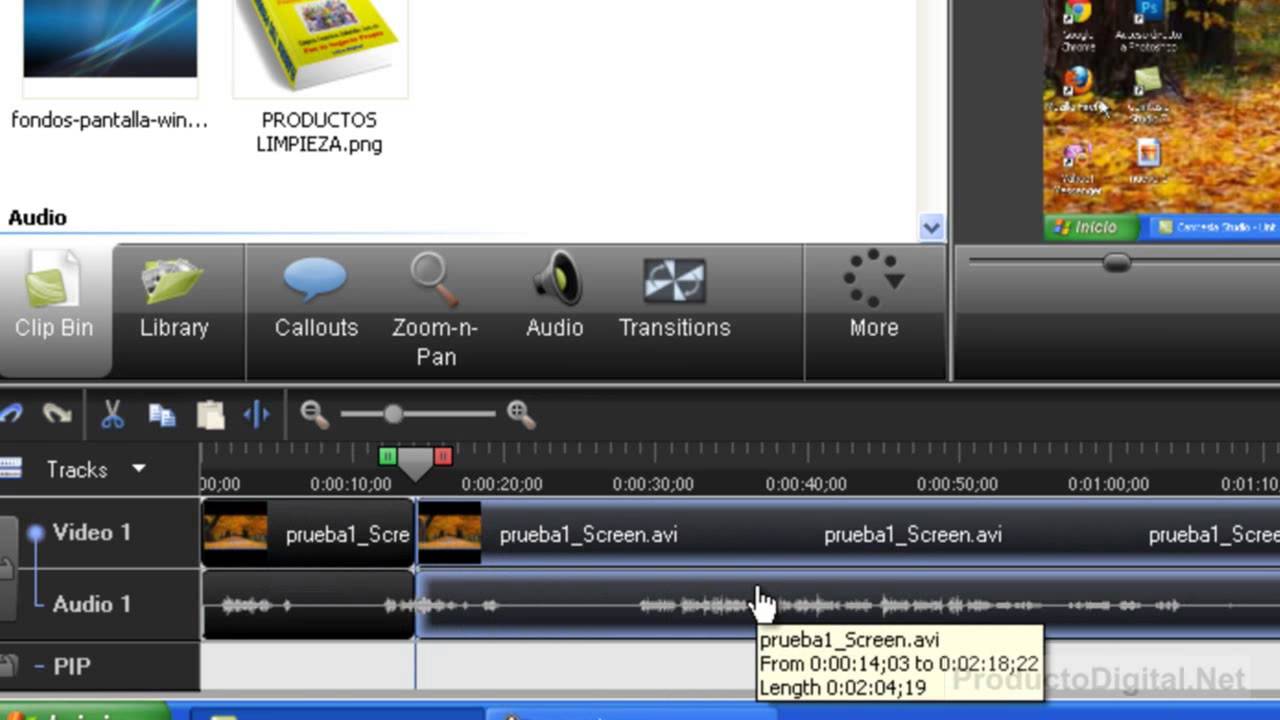Click the gray playhead on the ruler
The width and height of the screenshot is (1280, 720).
[x=415, y=463]
